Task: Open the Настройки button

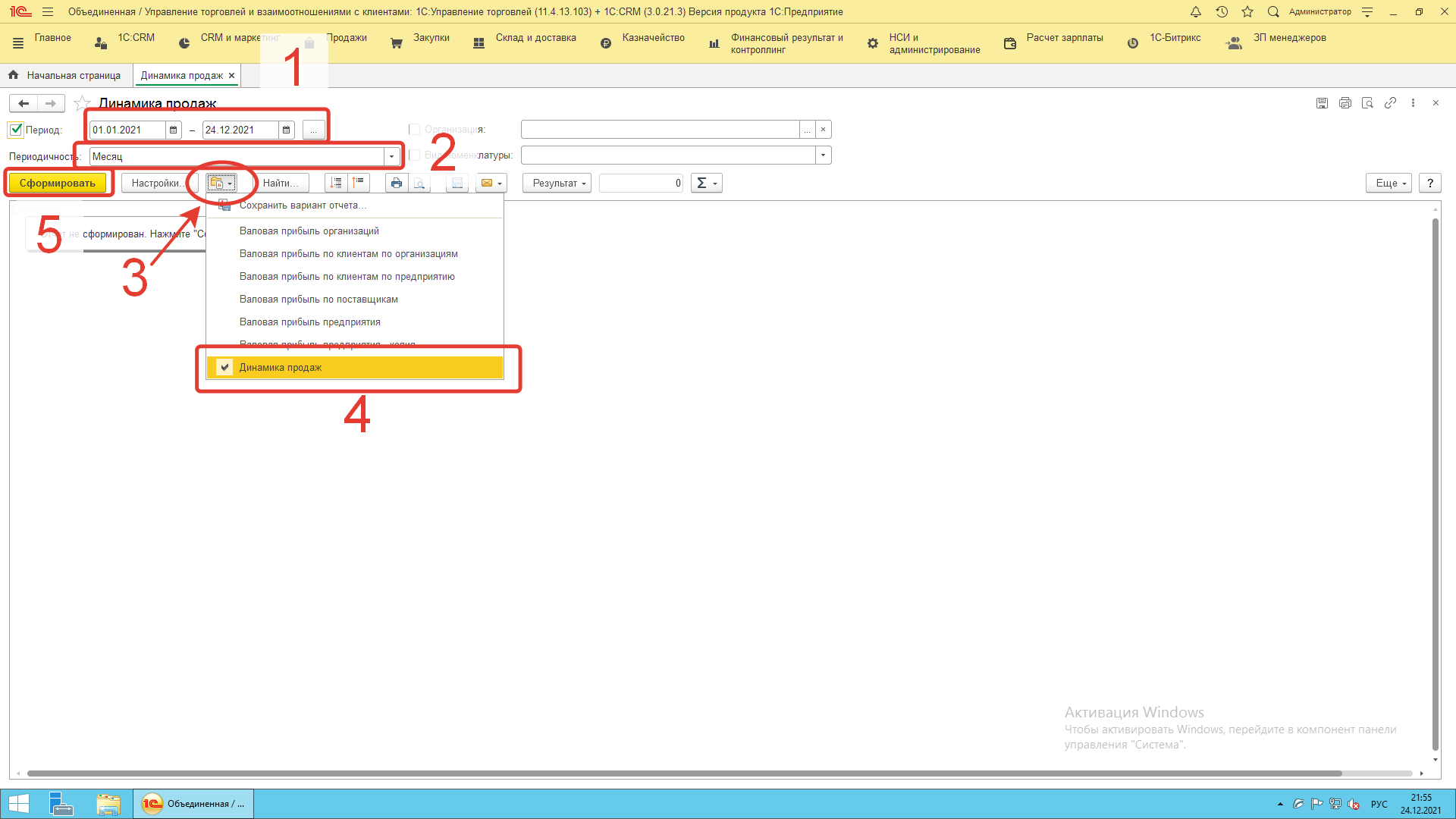Action: (155, 183)
